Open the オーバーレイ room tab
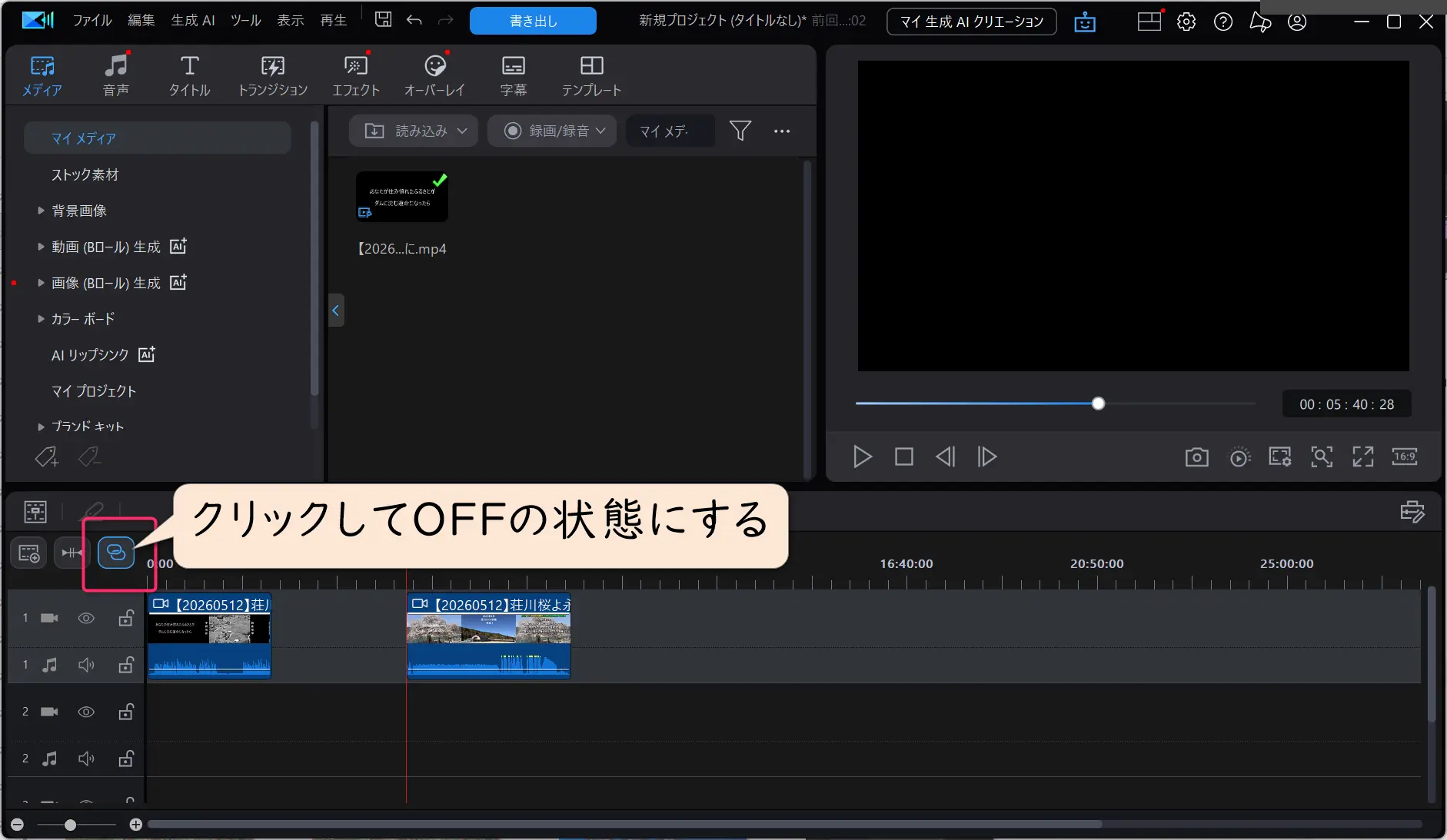Screen dimensions: 1447x840 click(435, 76)
